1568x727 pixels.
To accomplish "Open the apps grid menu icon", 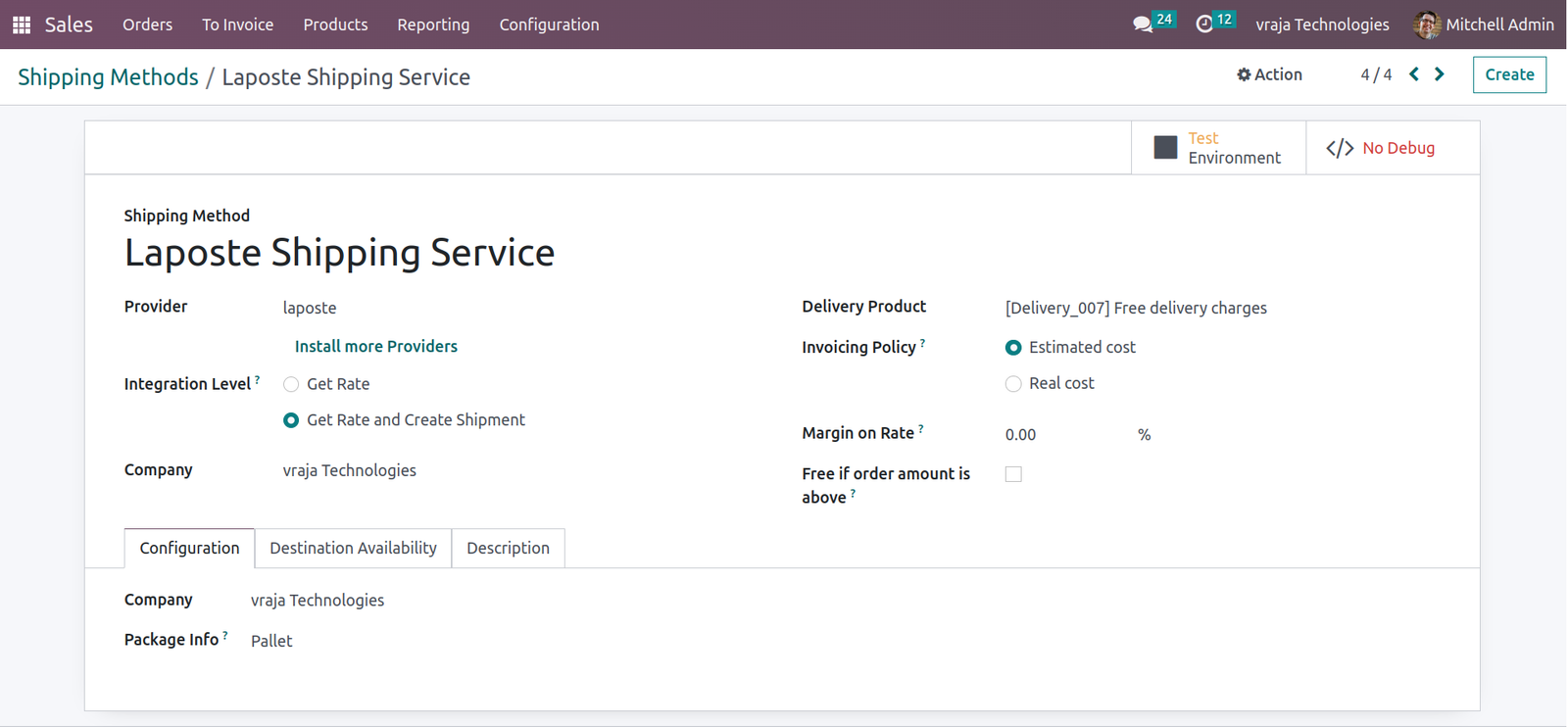I will [x=22, y=24].
